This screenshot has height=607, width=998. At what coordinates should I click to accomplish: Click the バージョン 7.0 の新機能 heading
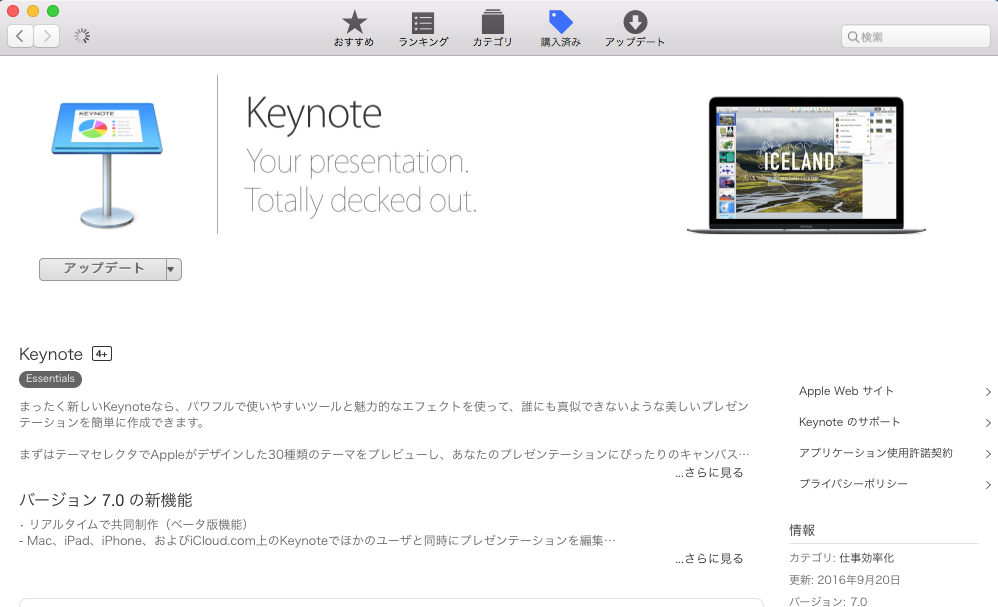[x=106, y=500]
